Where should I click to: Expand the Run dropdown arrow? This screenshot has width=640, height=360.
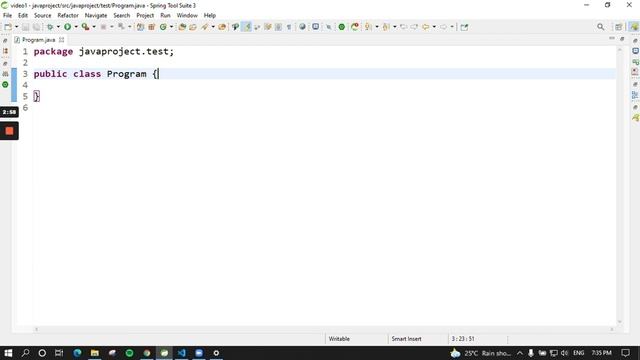pos(76,27)
